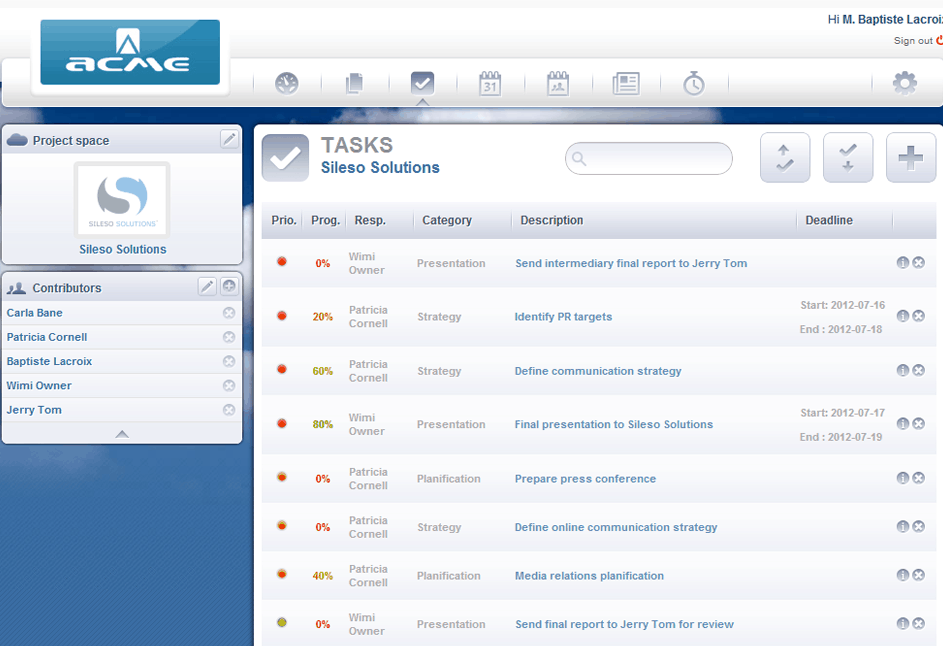Toggle priority dot for Identify PR targets
The height and width of the screenshot is (646, 943).
[x=282, y=316]
